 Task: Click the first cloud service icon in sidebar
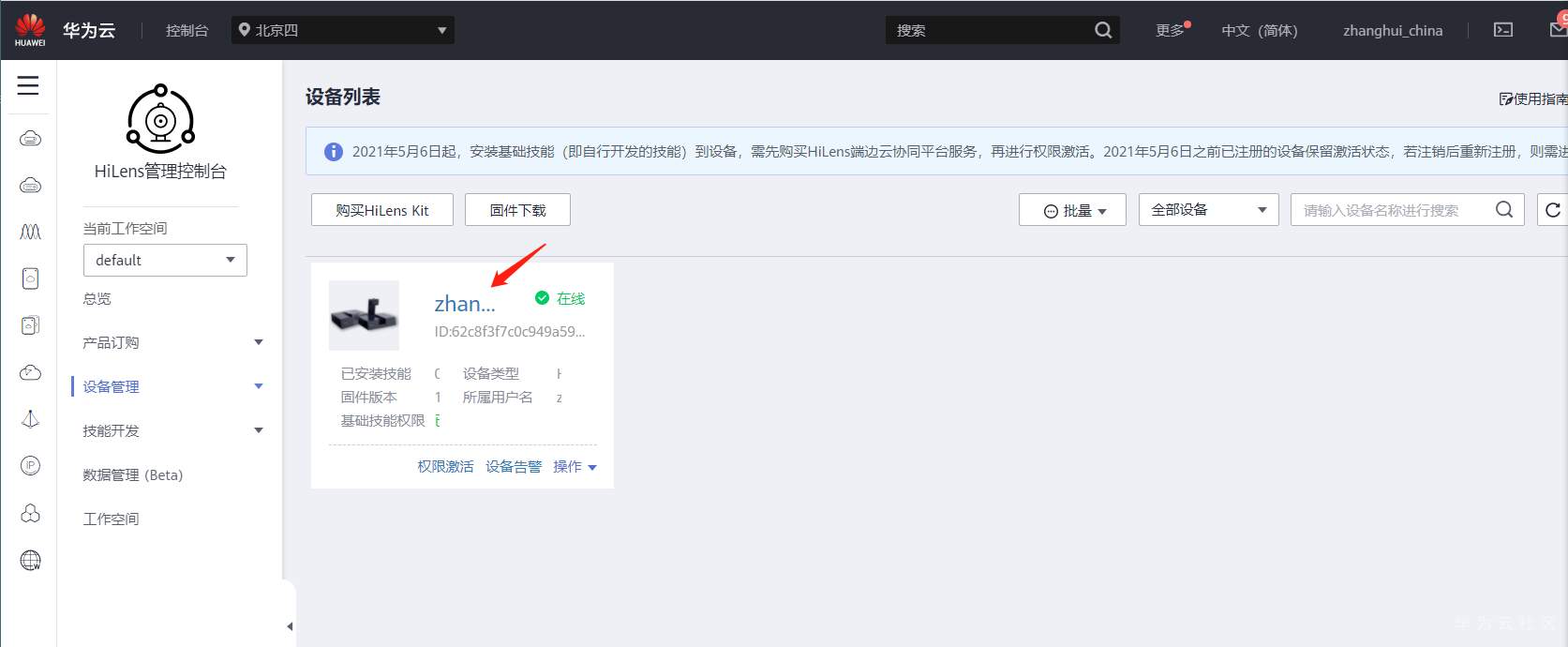[30, 139]
